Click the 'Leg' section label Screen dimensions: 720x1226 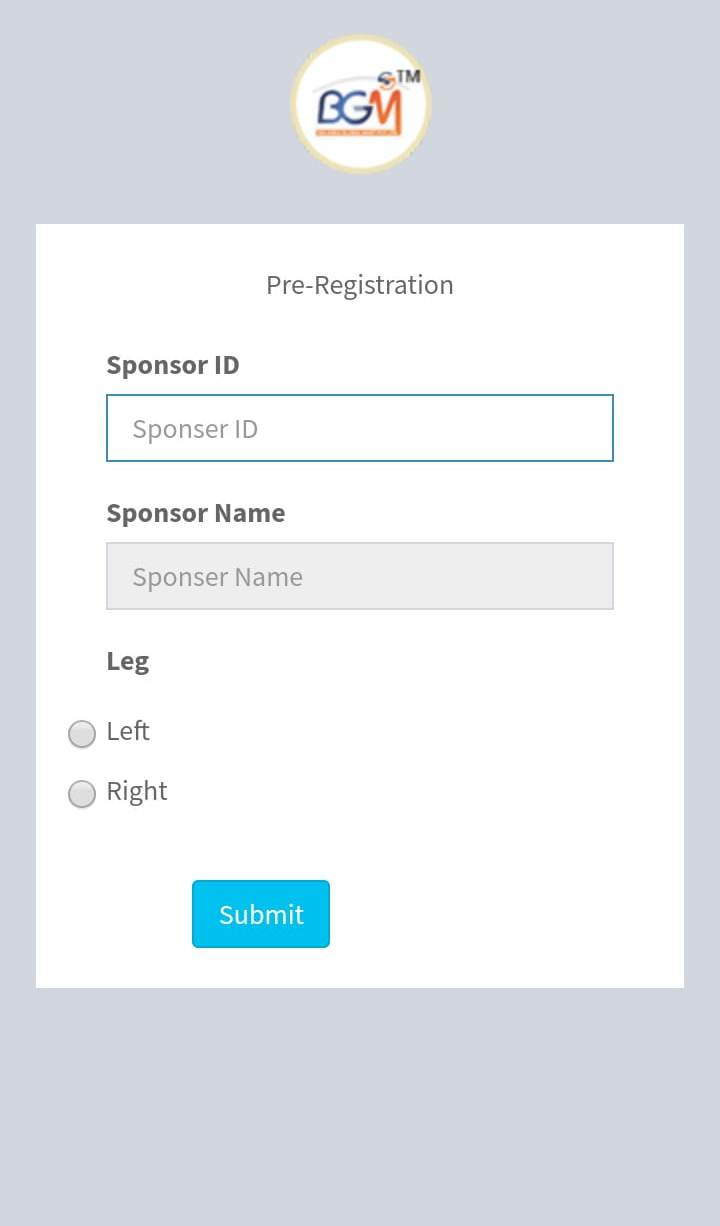tap(128, 662)
